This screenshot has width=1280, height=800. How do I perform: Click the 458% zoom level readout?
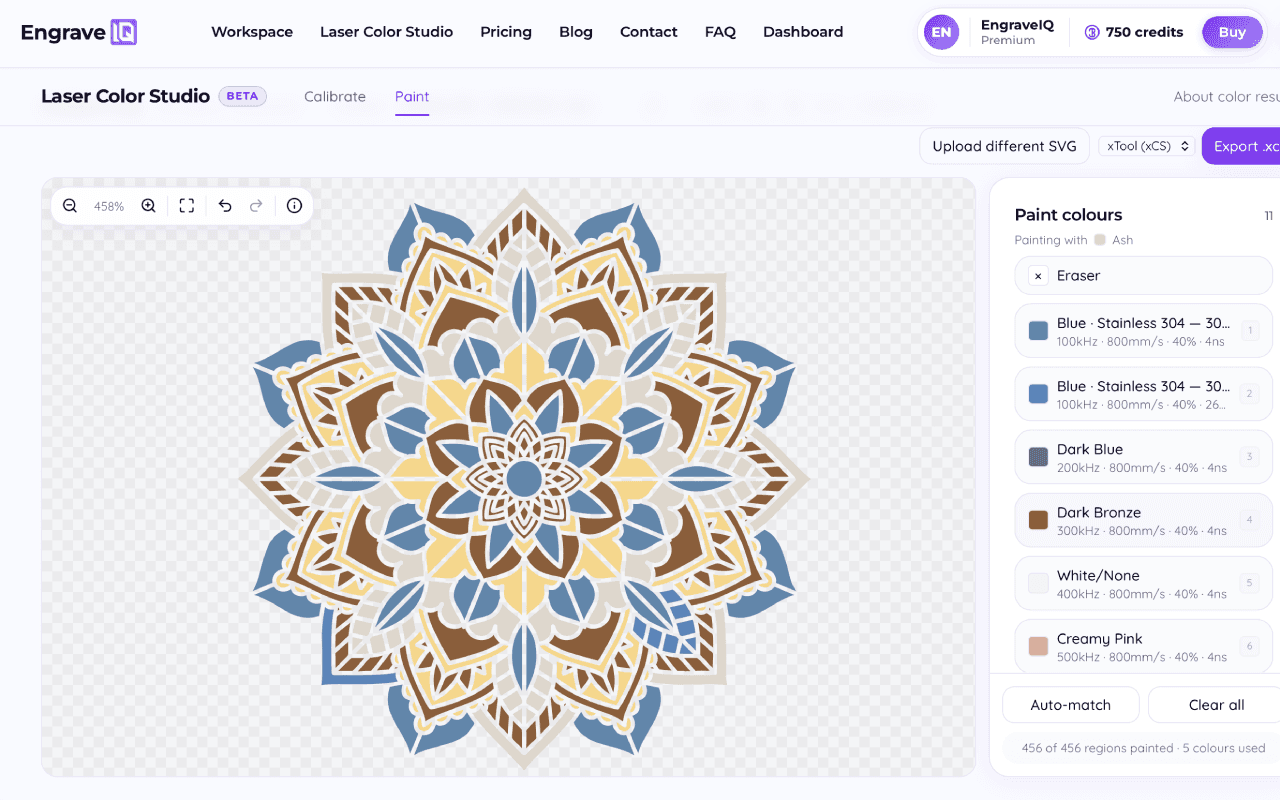[109, 206]
